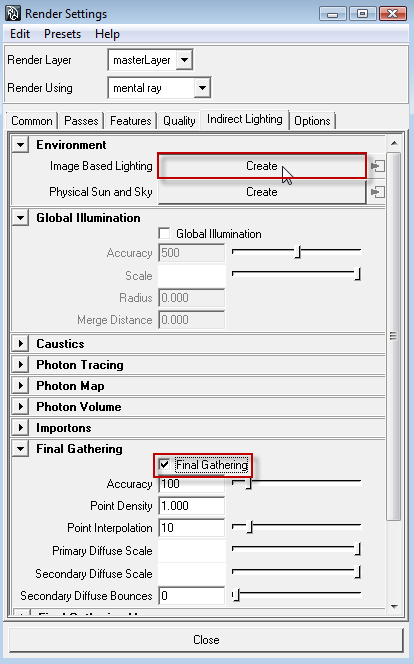Click the Point Interpolation slider

[x=296, y=527]
